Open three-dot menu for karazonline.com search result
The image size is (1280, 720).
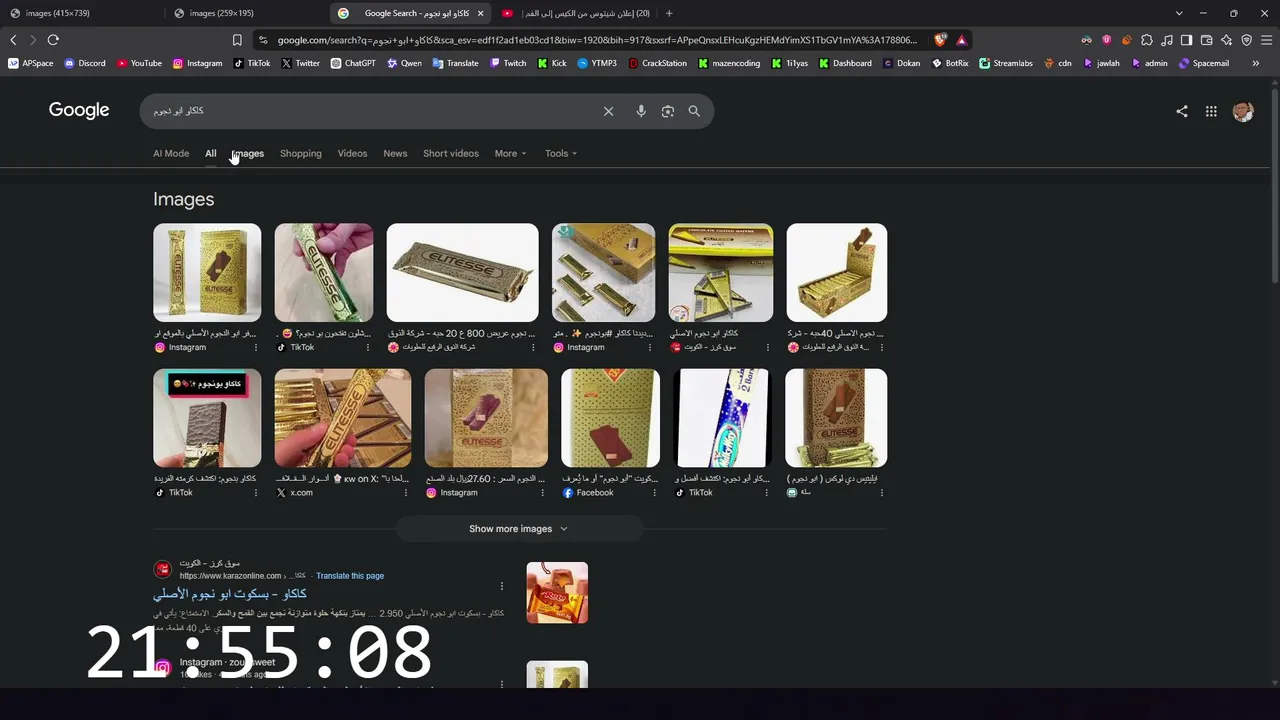(x=502, y=586)
